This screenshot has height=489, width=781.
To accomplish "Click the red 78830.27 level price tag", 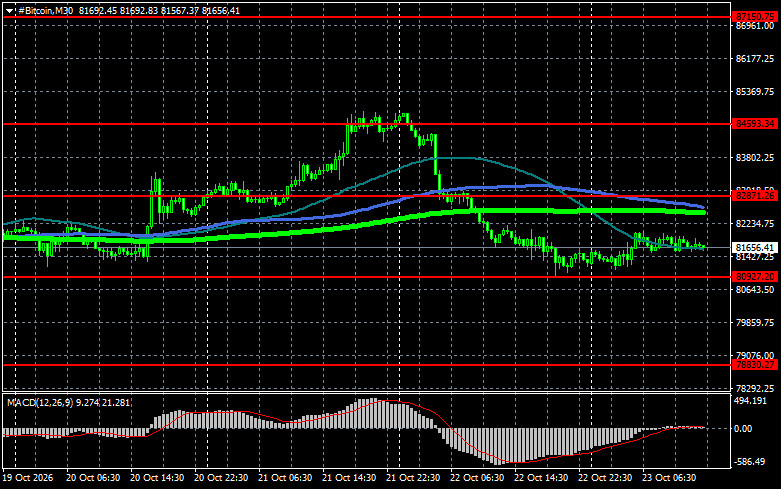I will point(755,365).
